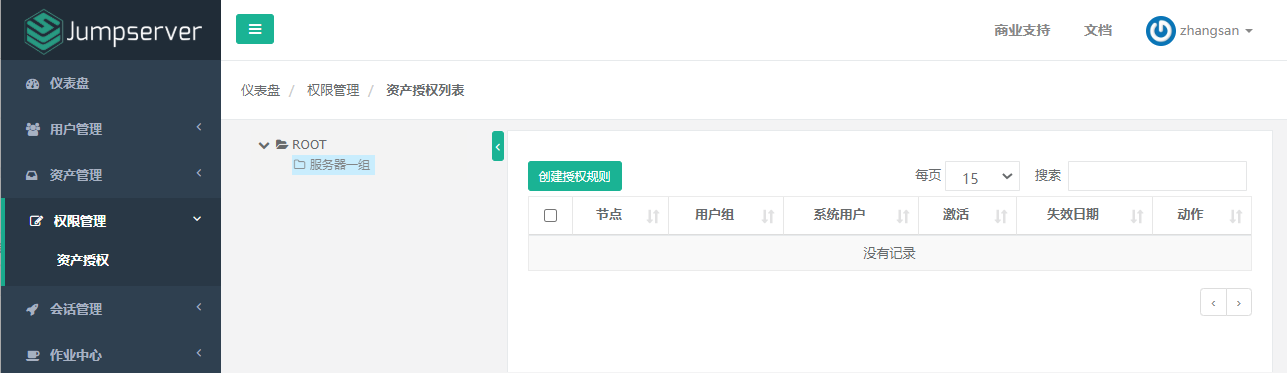Click the dashboard gauge icon beside 仪表盘
1287x373 pixels.
pos(32,84)
